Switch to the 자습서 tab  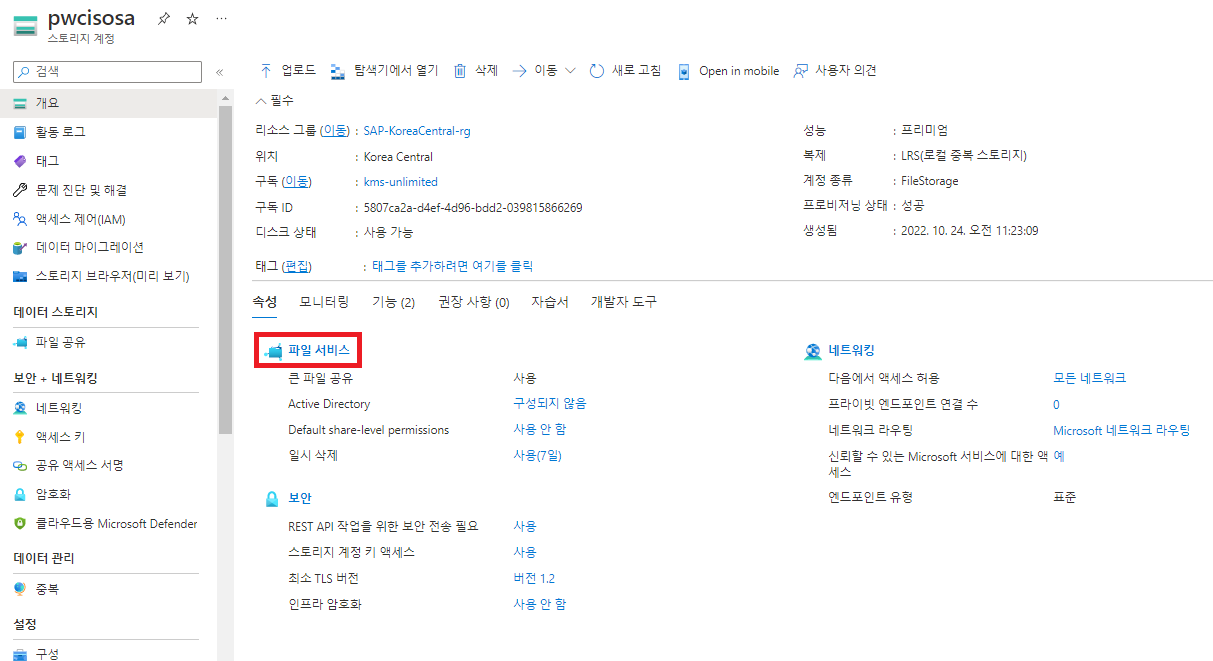click(x=550, y=302)
